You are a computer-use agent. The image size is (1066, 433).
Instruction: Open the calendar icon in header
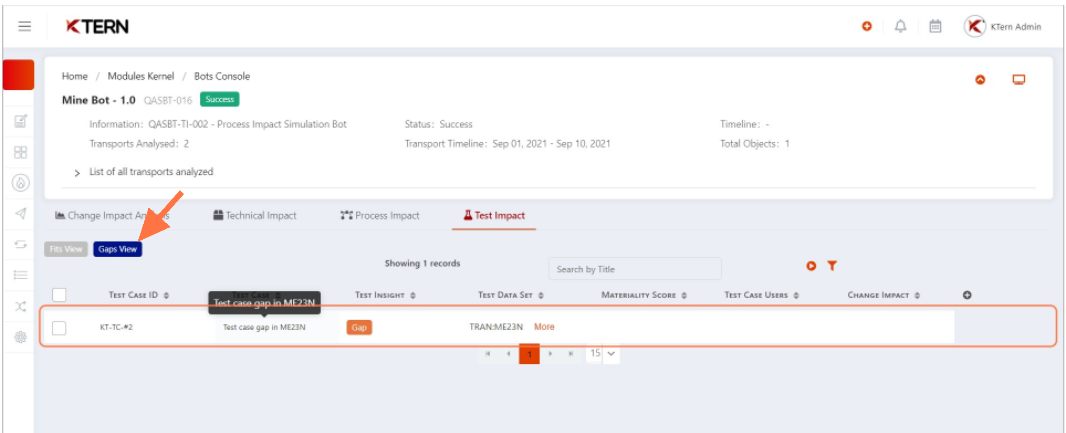coord(935,27)
